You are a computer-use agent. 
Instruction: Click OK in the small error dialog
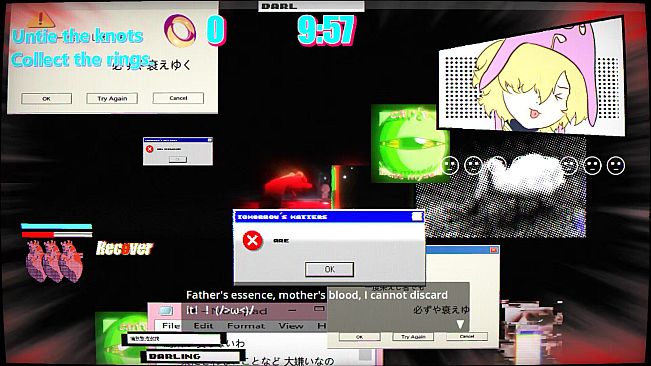click(x=178, y=159)
